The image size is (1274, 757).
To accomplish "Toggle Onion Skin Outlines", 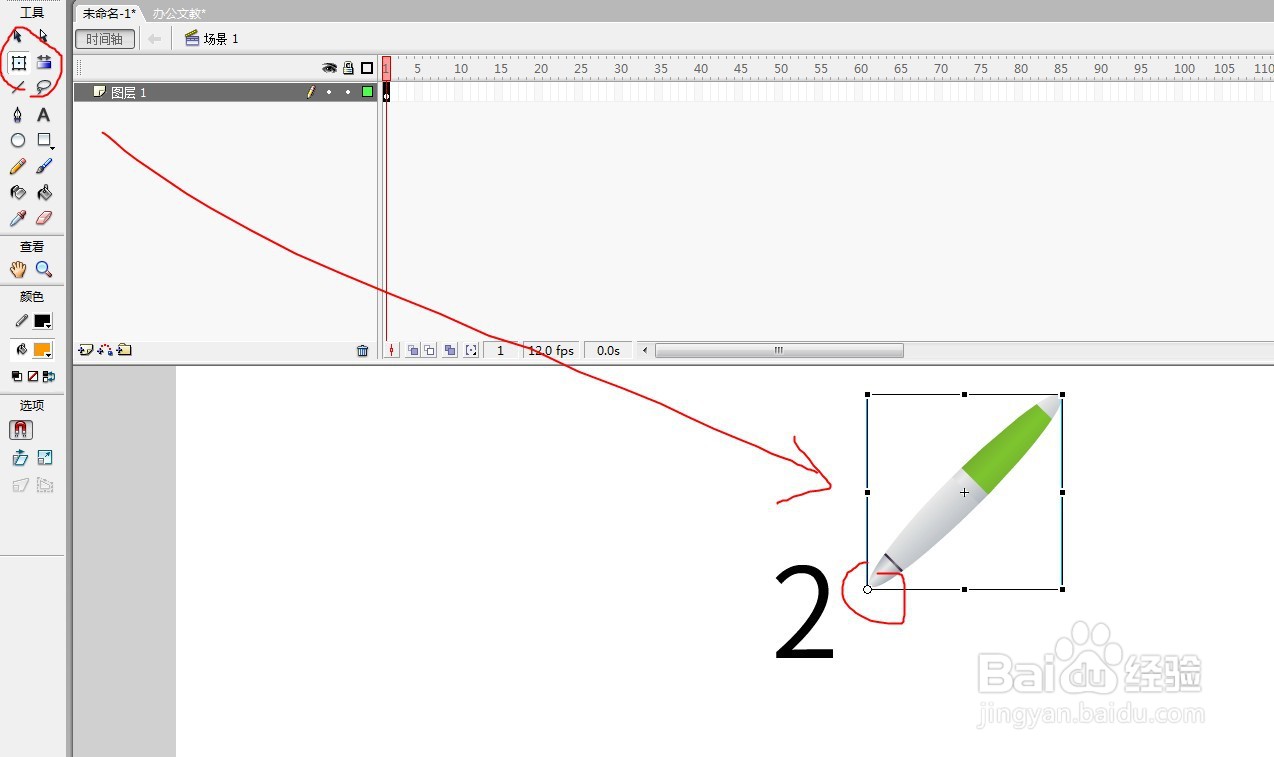I will pyautogui.click(x=429, y=351).
